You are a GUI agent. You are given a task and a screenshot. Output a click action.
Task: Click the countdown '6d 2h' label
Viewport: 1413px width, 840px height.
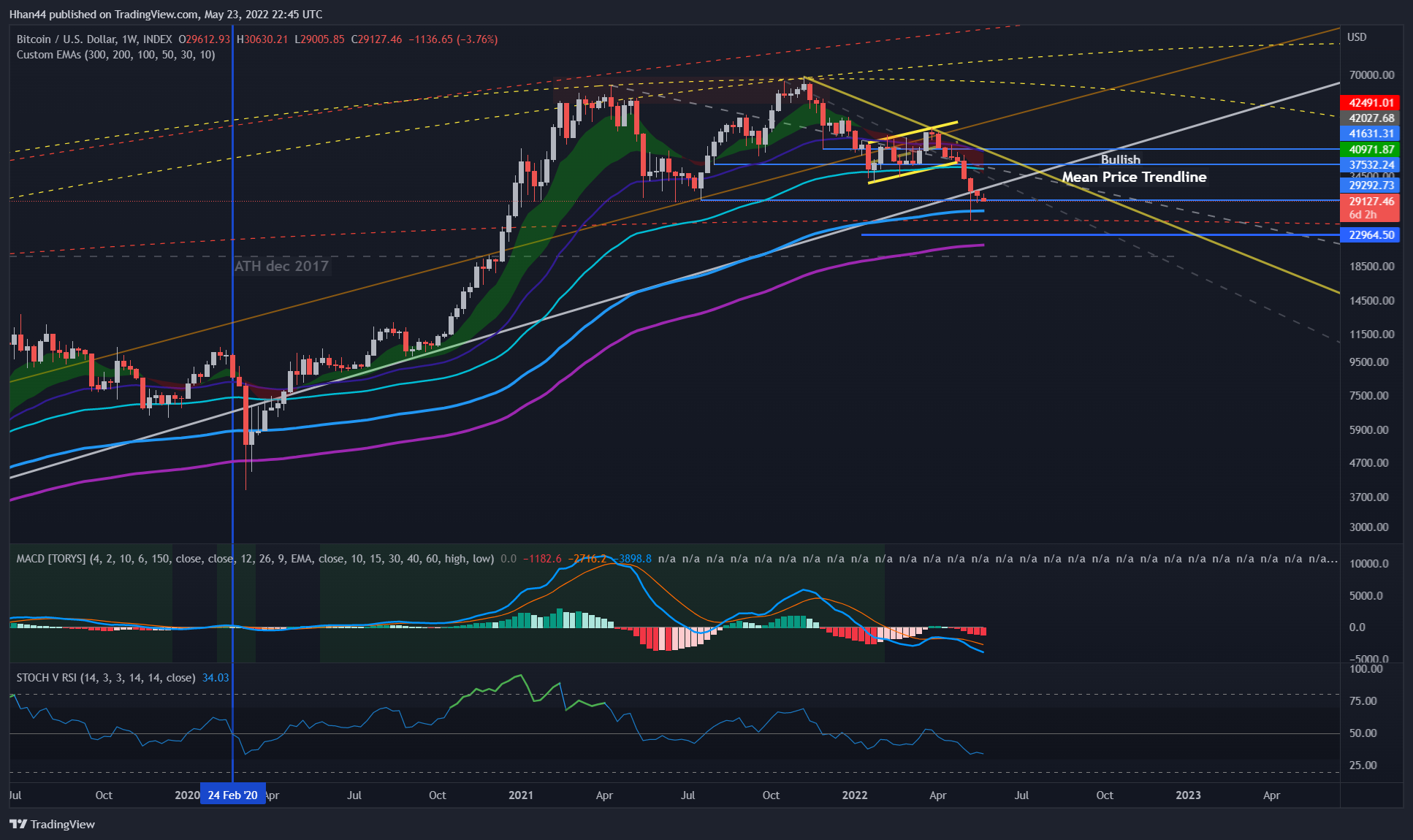coord(1363,215)
